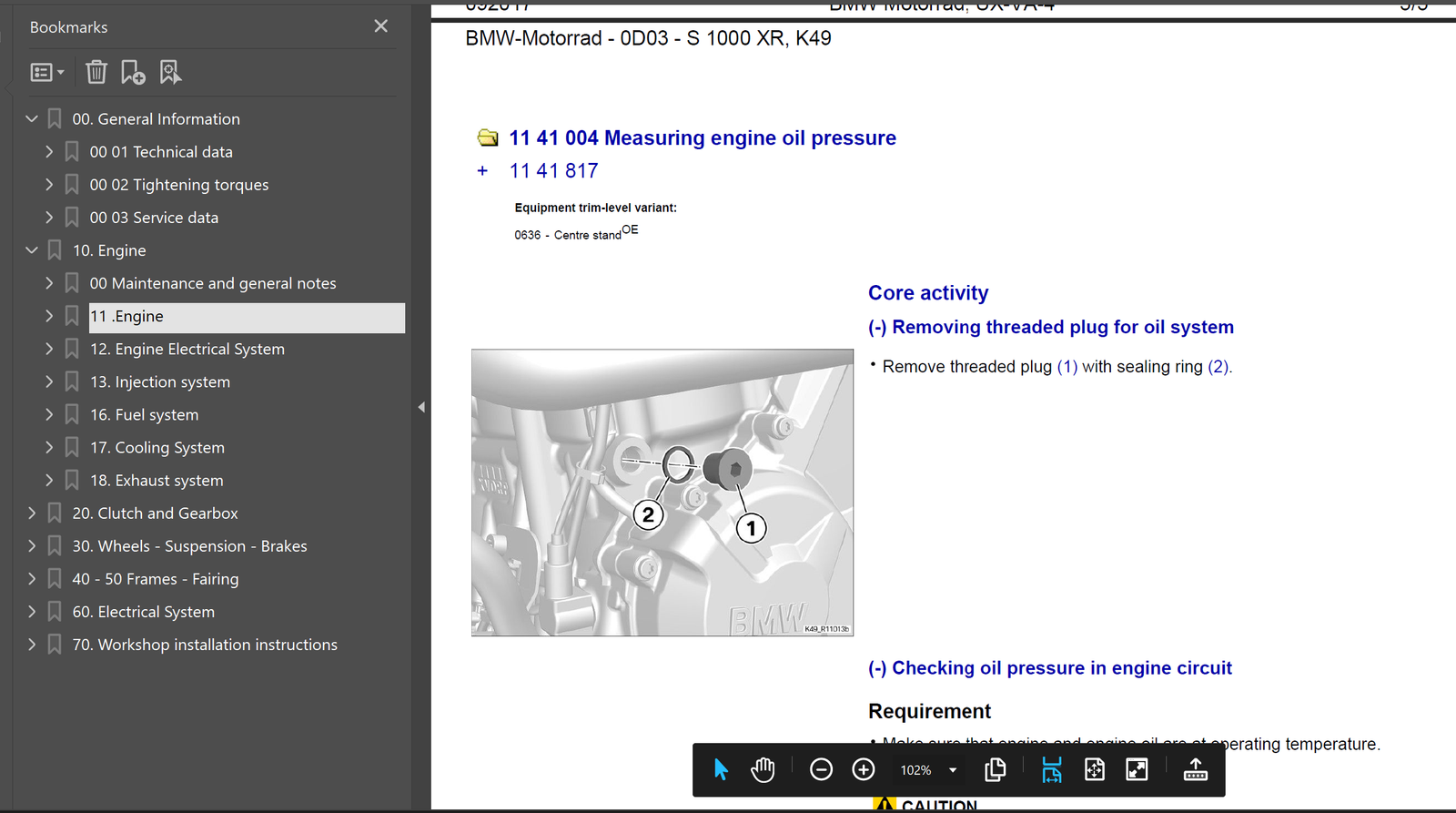Collapse the 10. Engine chevron
The image size is (1456, 813).
(32, 250)
